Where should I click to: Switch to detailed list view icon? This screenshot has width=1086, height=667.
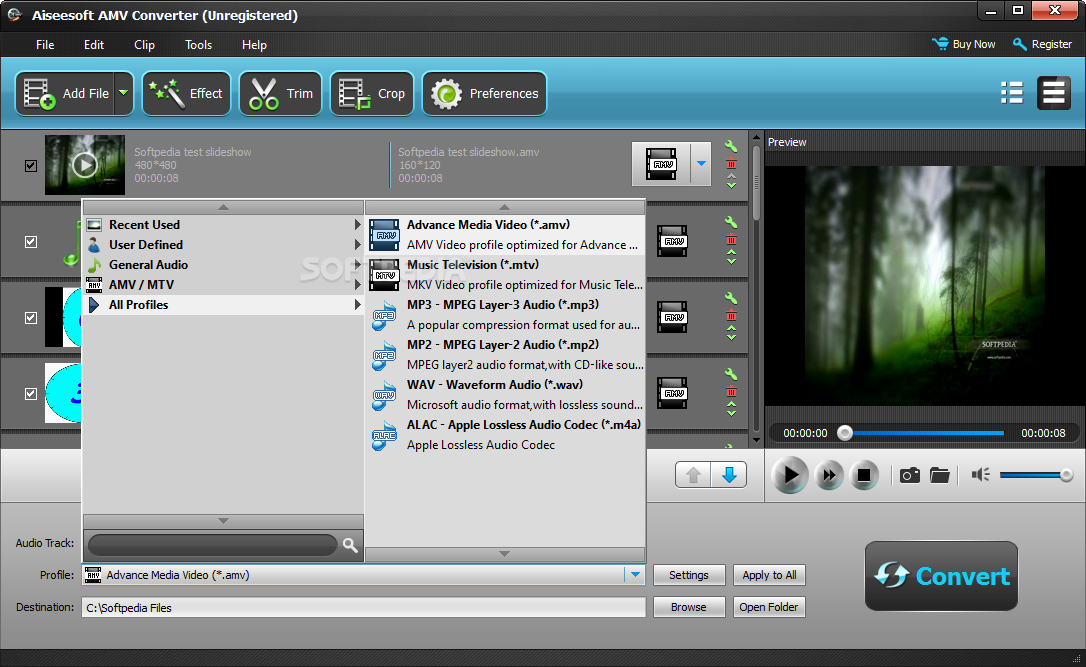(x=1053, y=93)
